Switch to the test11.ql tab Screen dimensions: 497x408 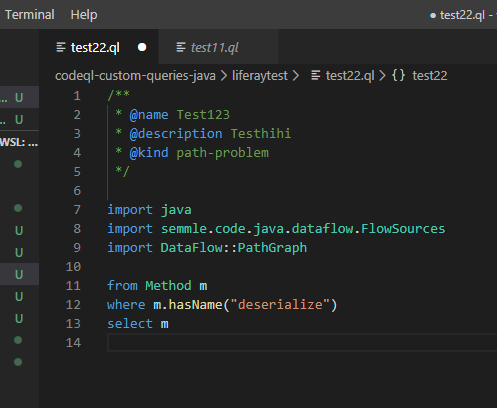point(219,47)
